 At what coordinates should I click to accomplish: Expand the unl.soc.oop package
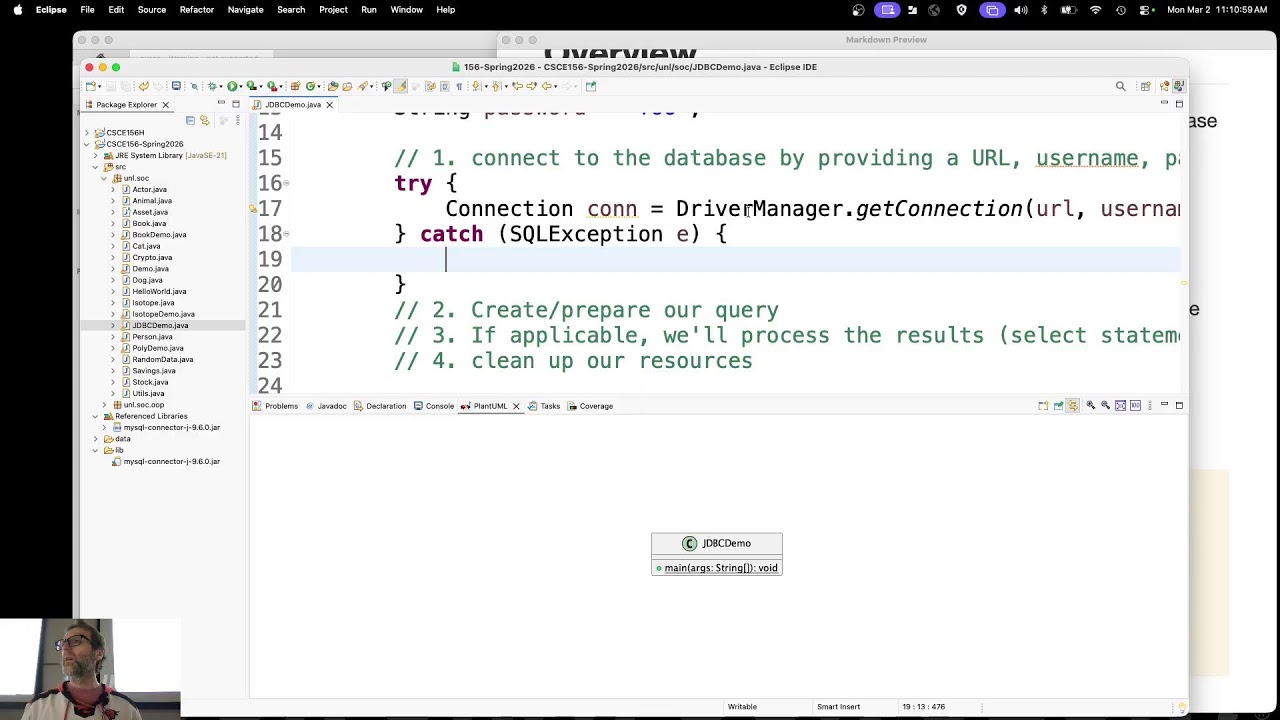(x=104, y=405)
